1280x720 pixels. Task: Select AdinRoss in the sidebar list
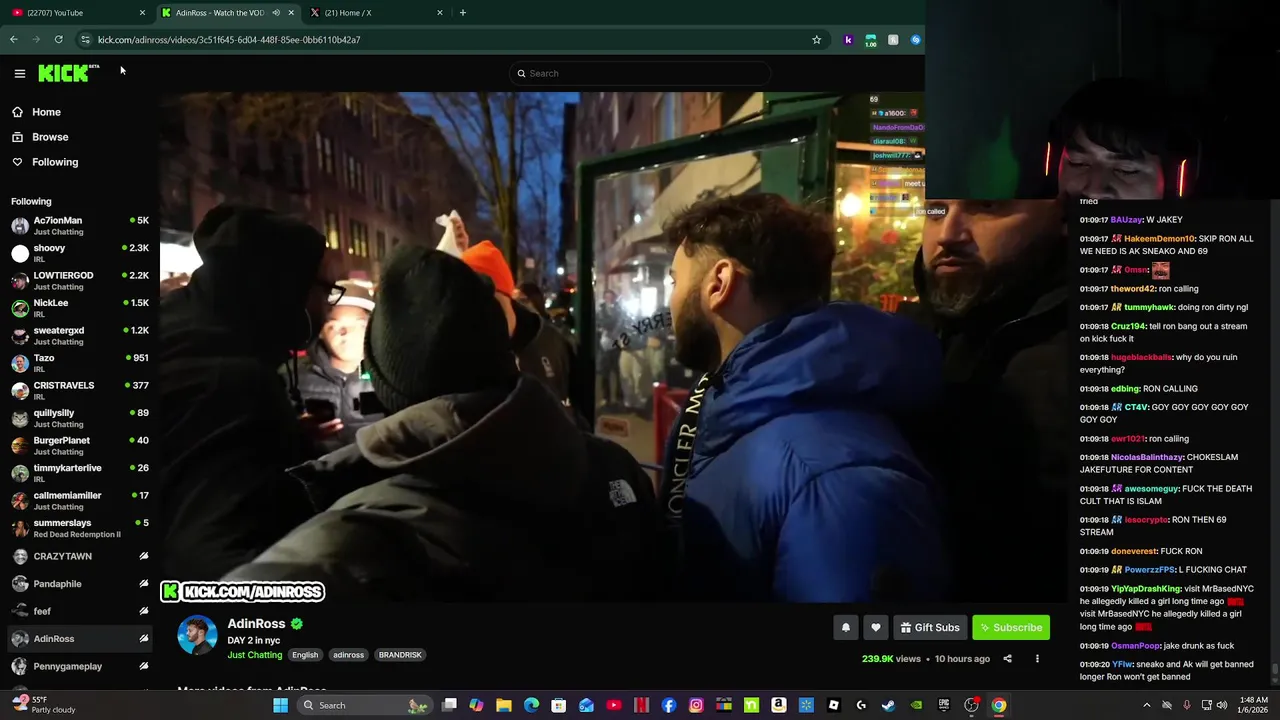coord(78,638)
